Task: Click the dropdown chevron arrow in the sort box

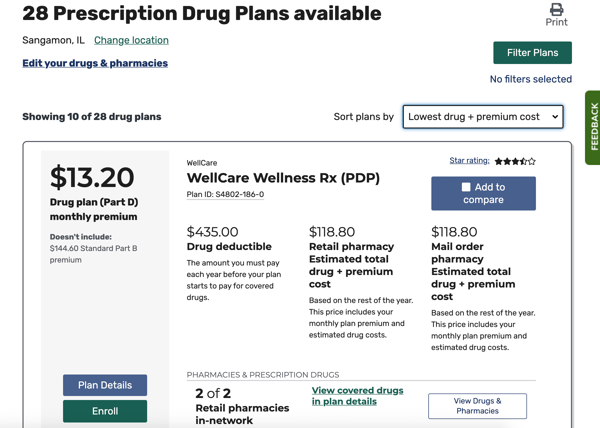Action: (555, 117)
